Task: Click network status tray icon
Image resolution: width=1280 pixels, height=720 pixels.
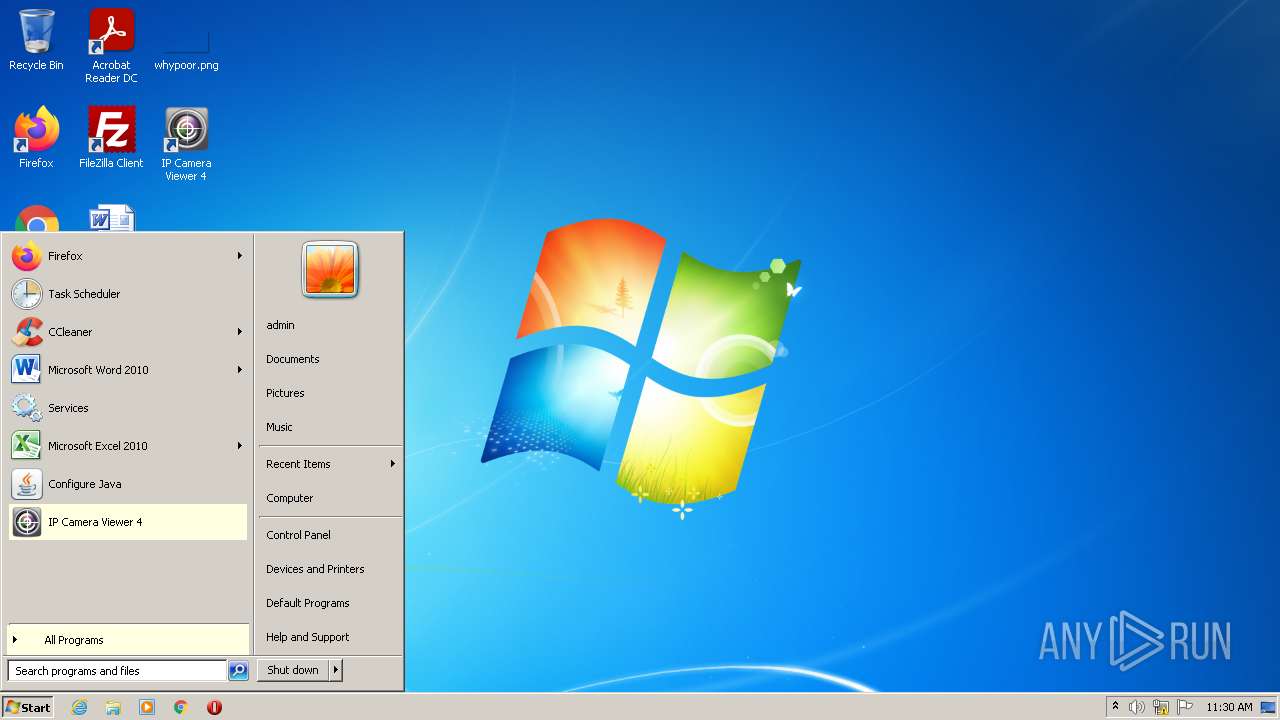Action: [x=1161, y=707]
